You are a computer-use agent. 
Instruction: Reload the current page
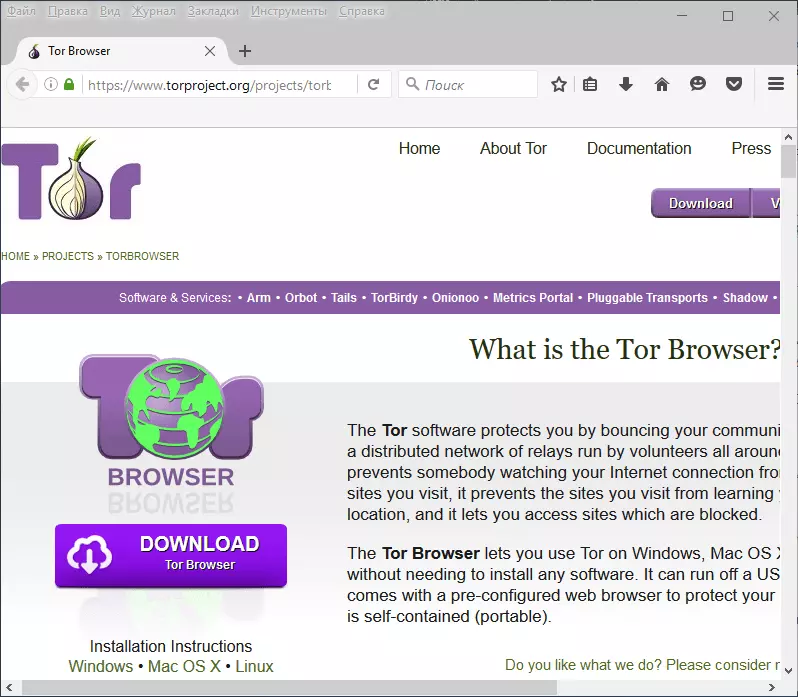tap(373, 85)
